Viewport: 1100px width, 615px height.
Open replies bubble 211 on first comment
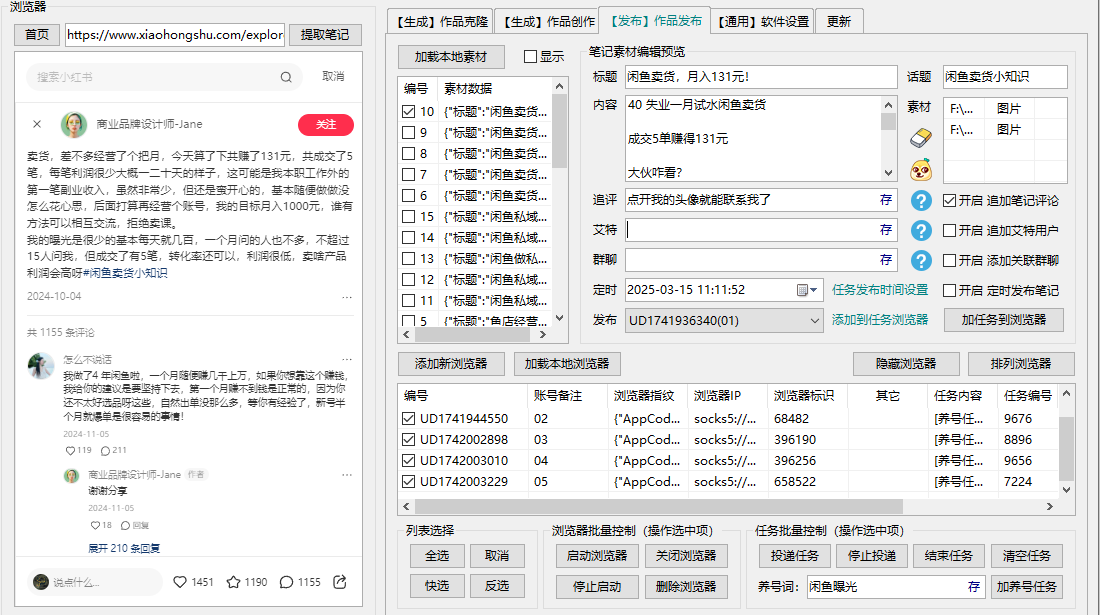click(105, 451)
